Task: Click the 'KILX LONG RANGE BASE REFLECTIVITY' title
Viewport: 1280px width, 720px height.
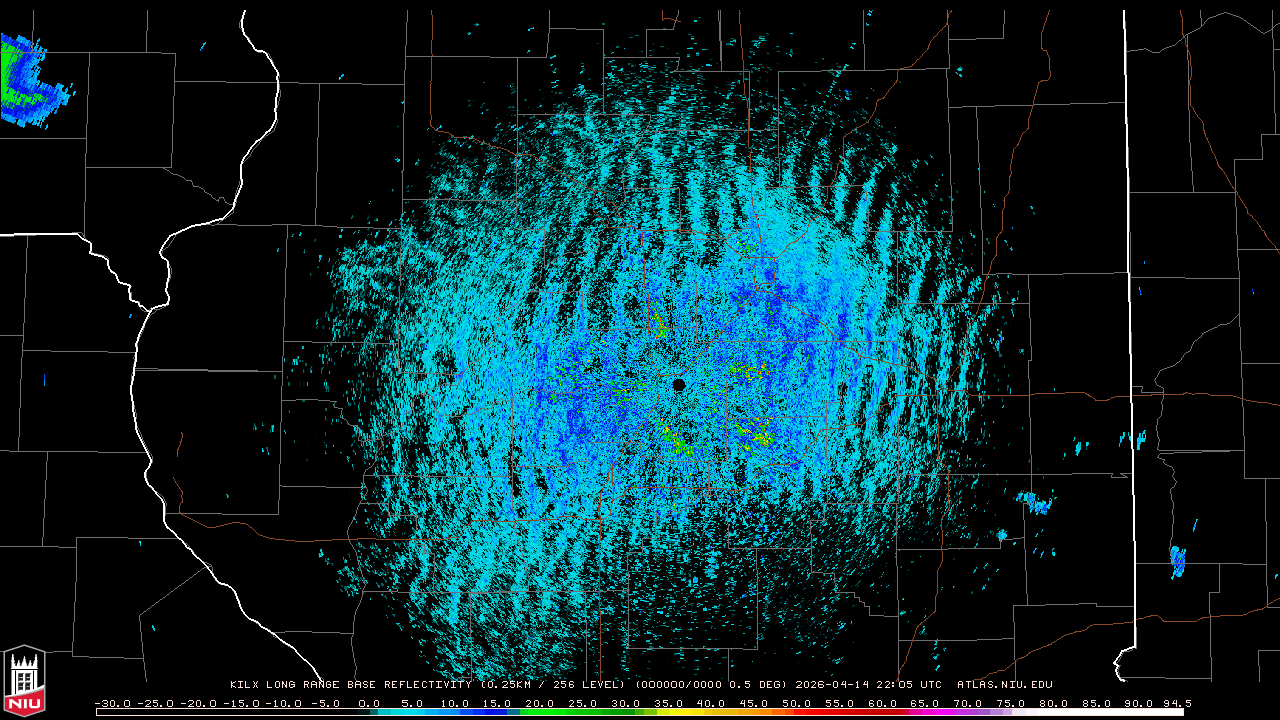Action: point(353,685)
